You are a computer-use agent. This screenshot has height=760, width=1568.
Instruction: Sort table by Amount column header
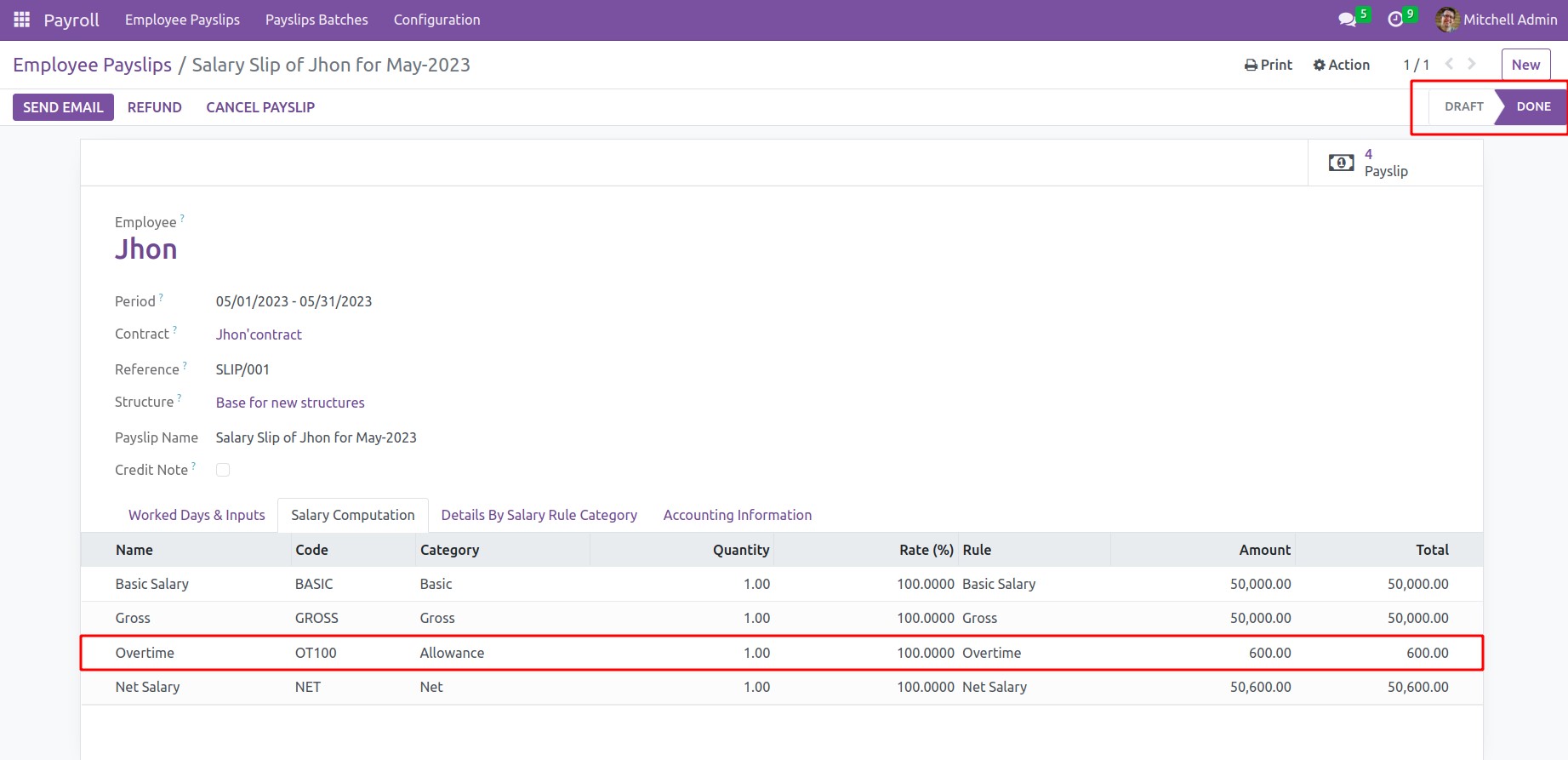point(1264,550)
